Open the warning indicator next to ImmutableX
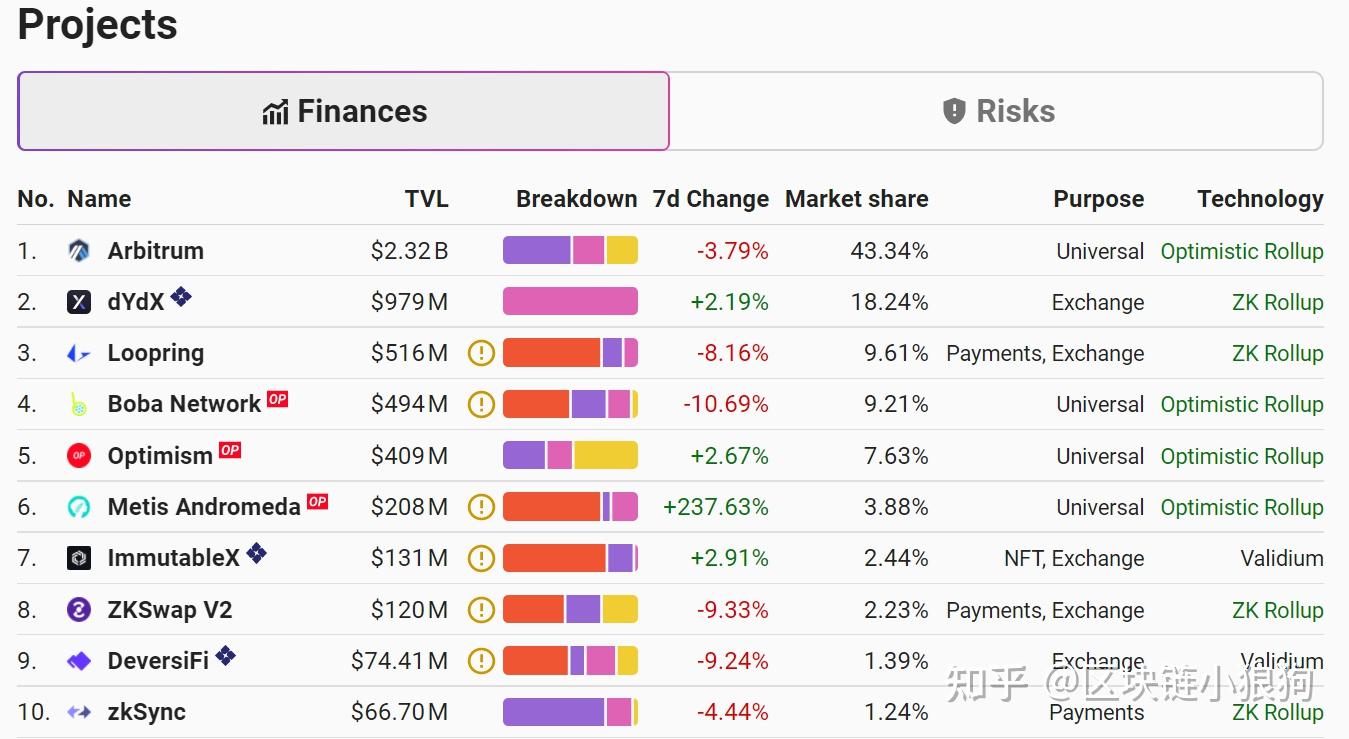This screenshot has width=1349, height=739. click(481, 558)
